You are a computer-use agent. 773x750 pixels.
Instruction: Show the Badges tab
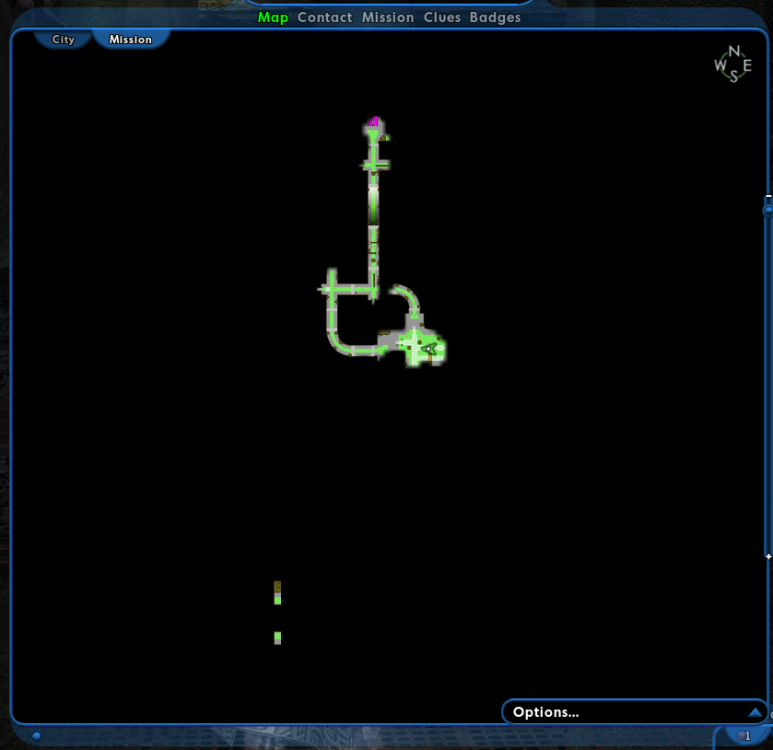pos(495,17)
